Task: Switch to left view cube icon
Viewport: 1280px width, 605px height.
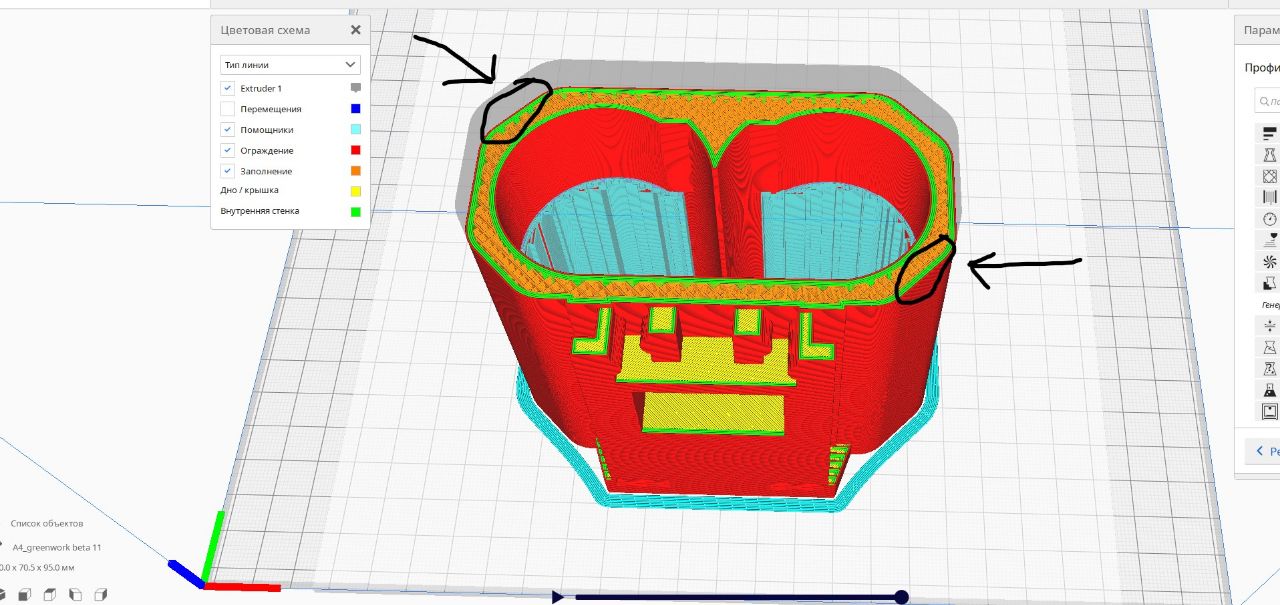Action: click(75, 594)
